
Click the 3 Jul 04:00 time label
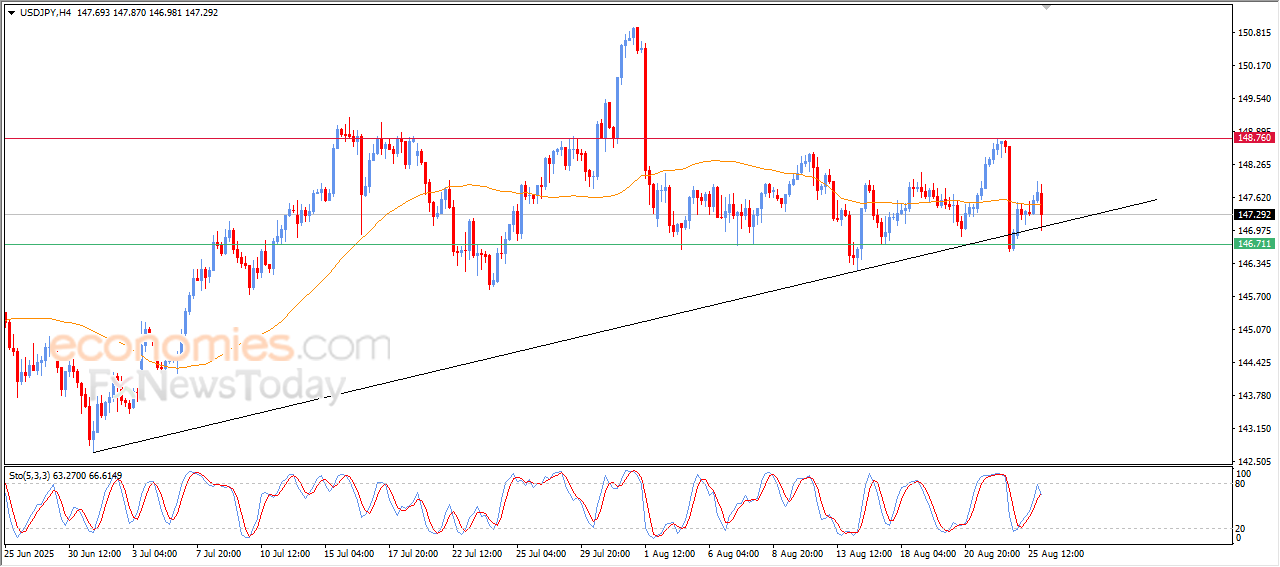[154, 553]
